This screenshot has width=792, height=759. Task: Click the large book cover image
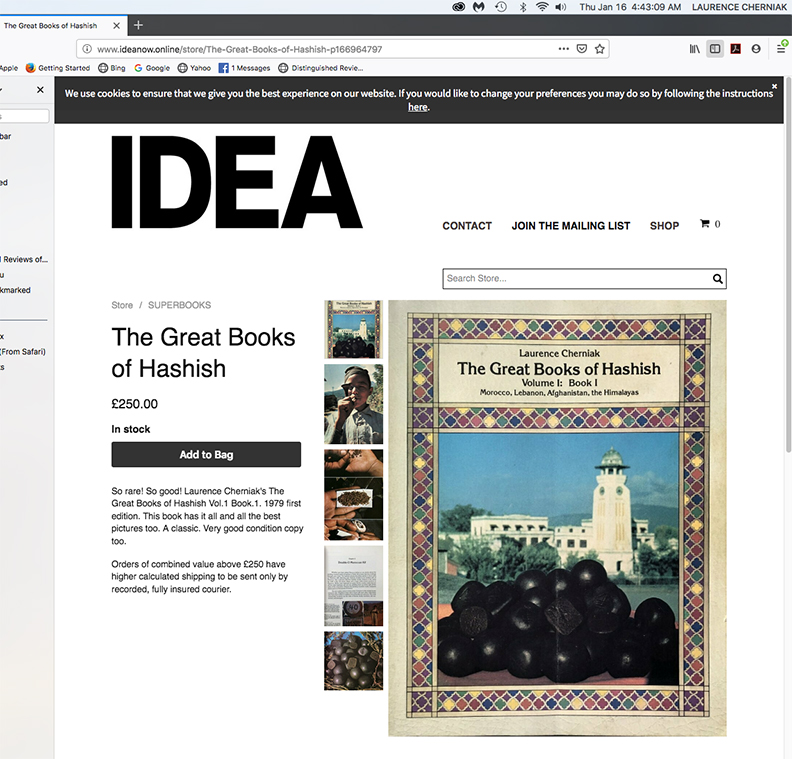(x=557, y=518)
